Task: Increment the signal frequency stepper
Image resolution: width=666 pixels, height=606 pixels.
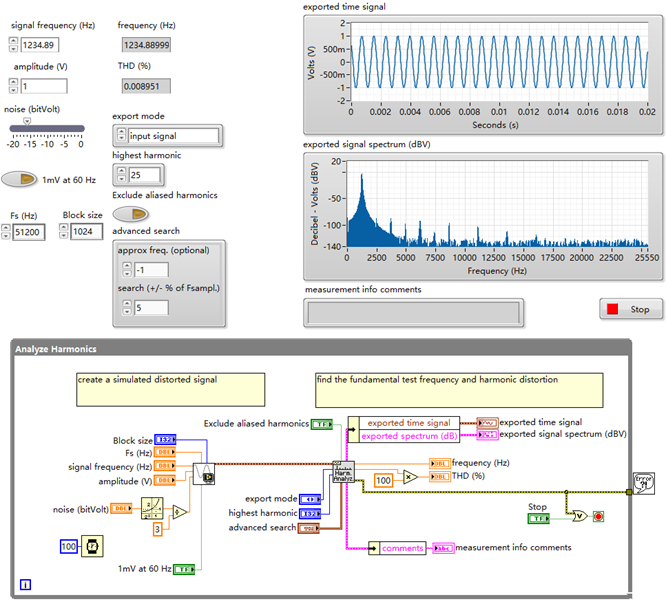Action: coord(14,40)
